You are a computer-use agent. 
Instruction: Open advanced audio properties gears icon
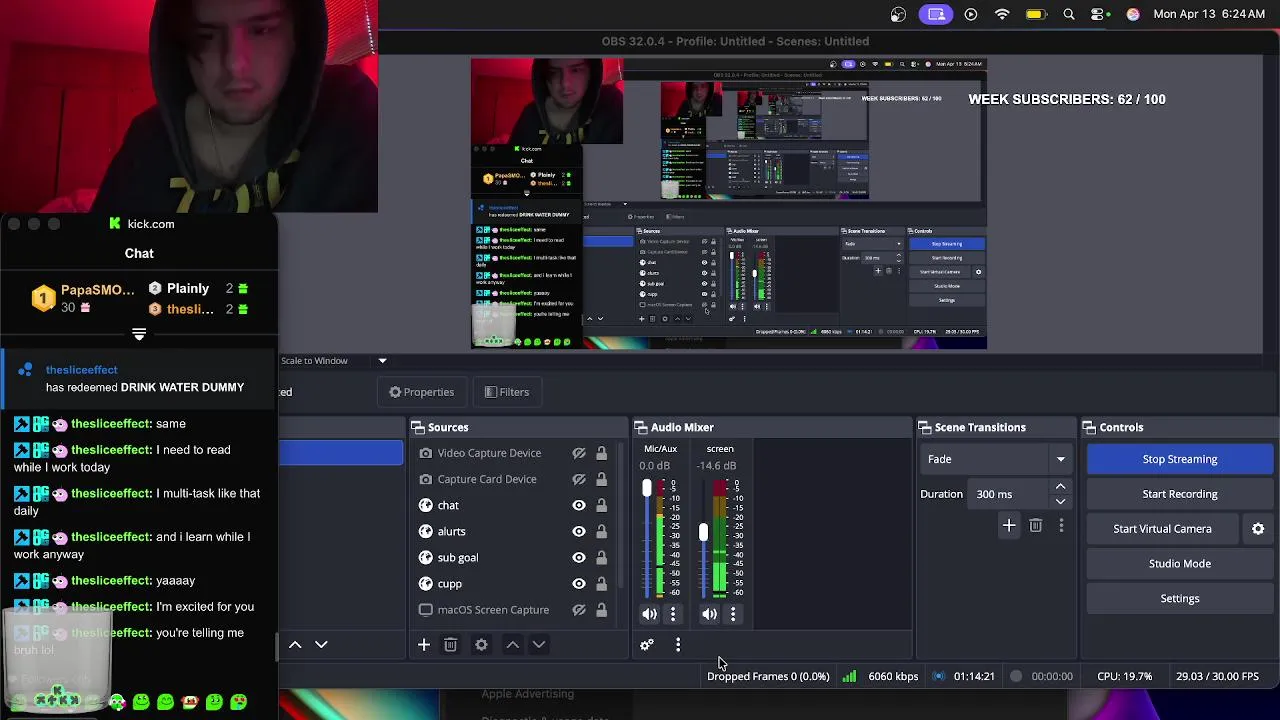click(647, 645)
